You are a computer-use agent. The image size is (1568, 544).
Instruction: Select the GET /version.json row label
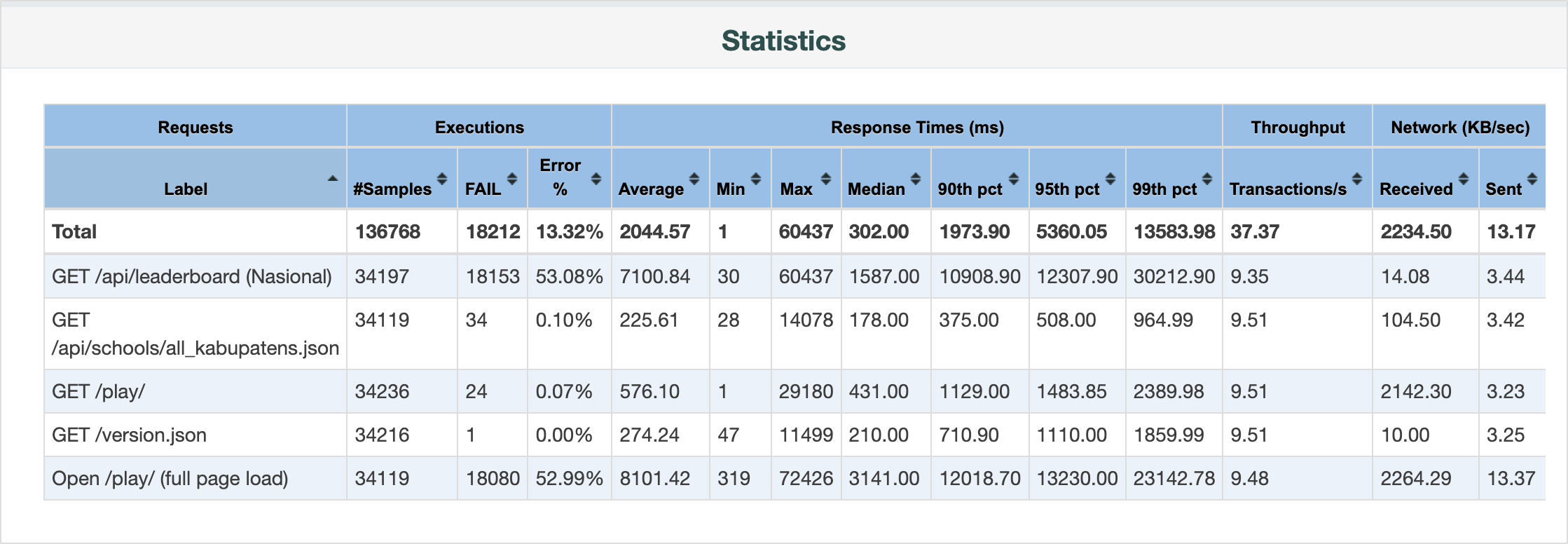[x=129, y=435]
